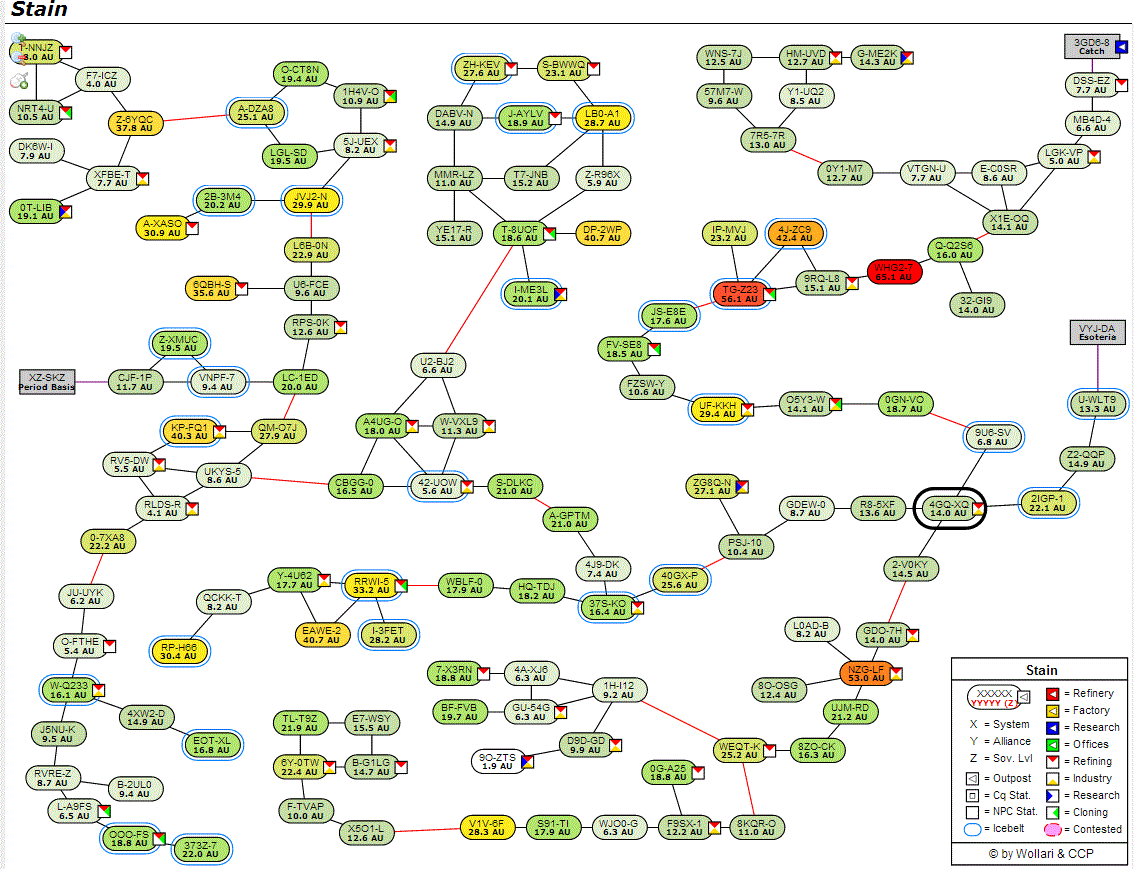
Task: Click station icon next to LGK-VP
Action: click(x=1094, y=157)
